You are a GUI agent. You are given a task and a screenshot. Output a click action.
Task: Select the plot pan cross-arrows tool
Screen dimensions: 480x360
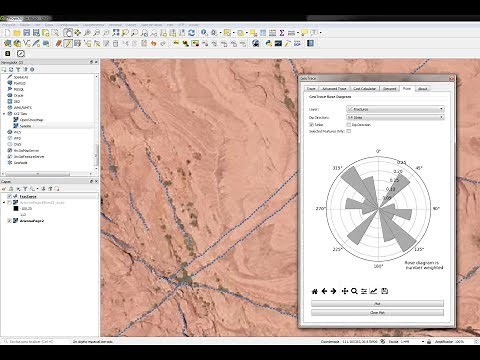(345, 291)
